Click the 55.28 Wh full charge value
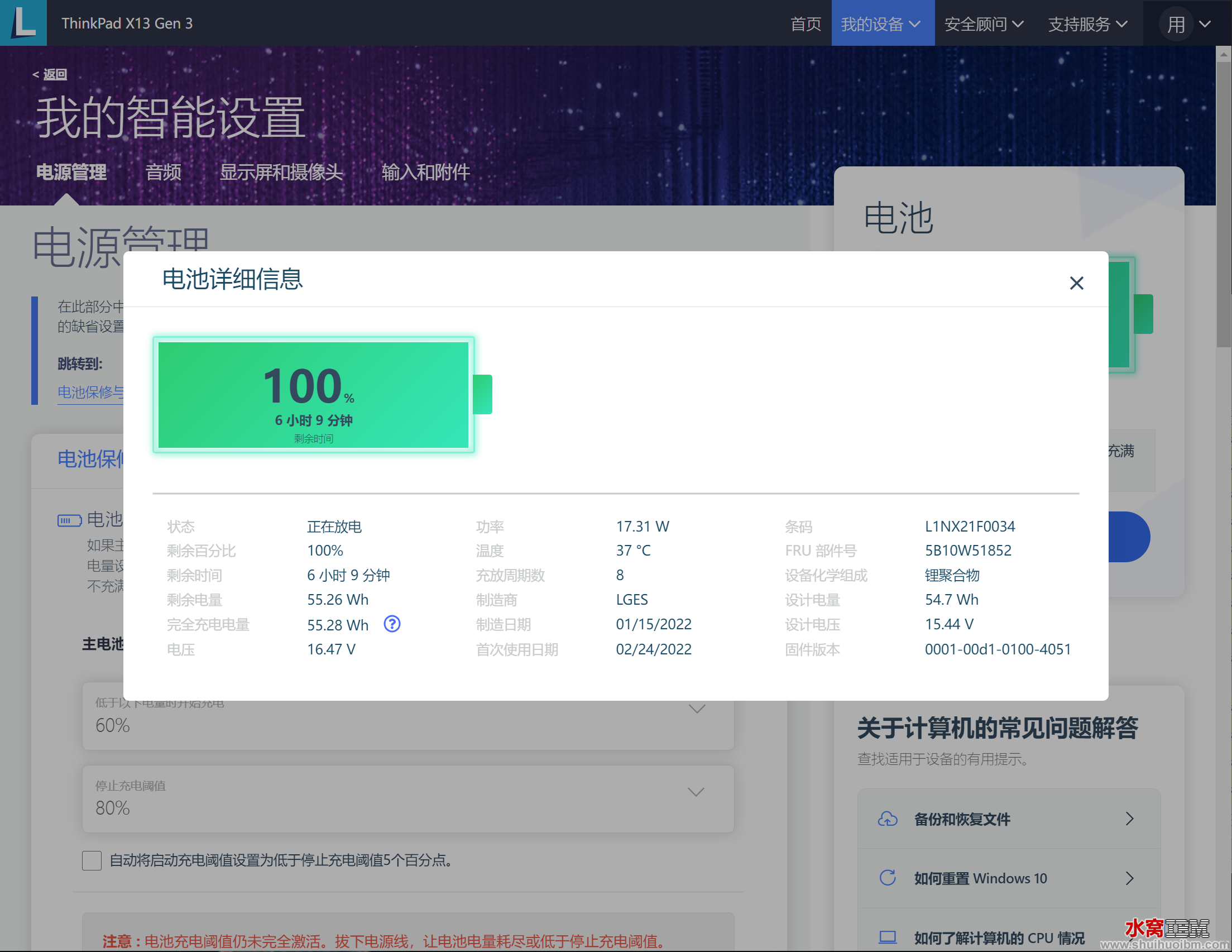This screenshot has width=1232, height=952. [337, 625]
